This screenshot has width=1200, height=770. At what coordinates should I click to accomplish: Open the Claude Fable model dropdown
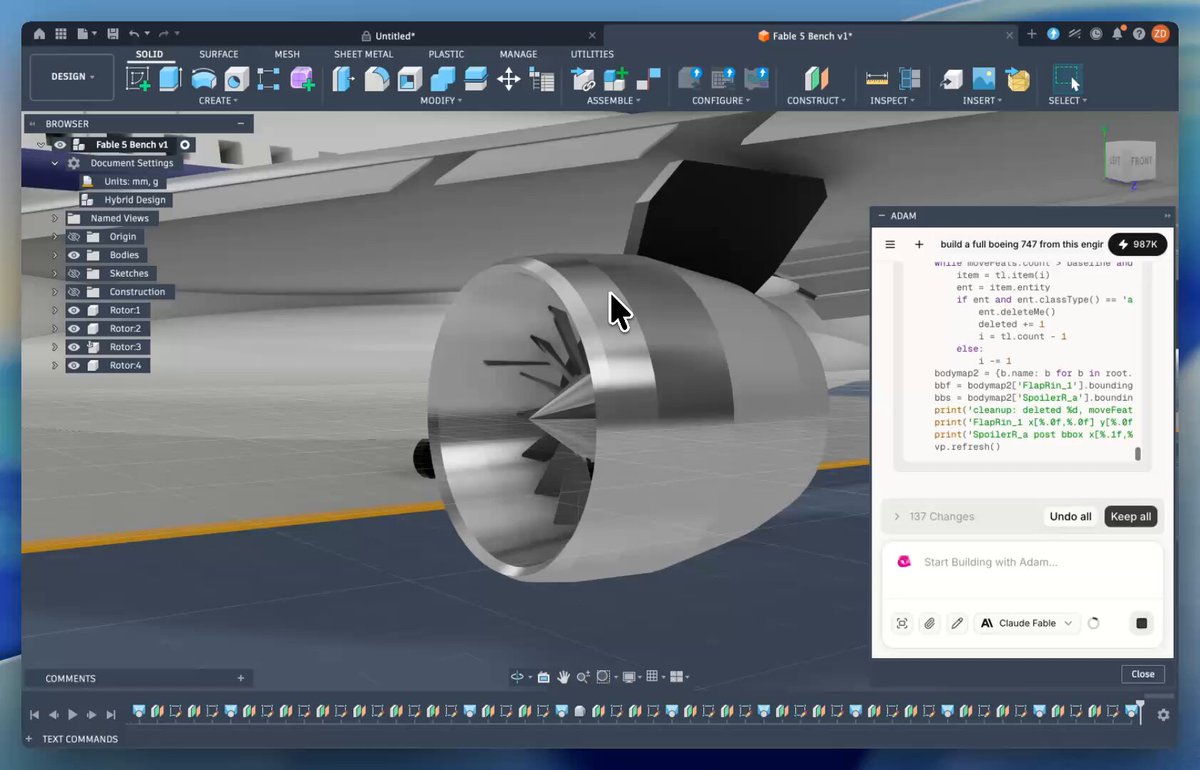(1027, 623)
